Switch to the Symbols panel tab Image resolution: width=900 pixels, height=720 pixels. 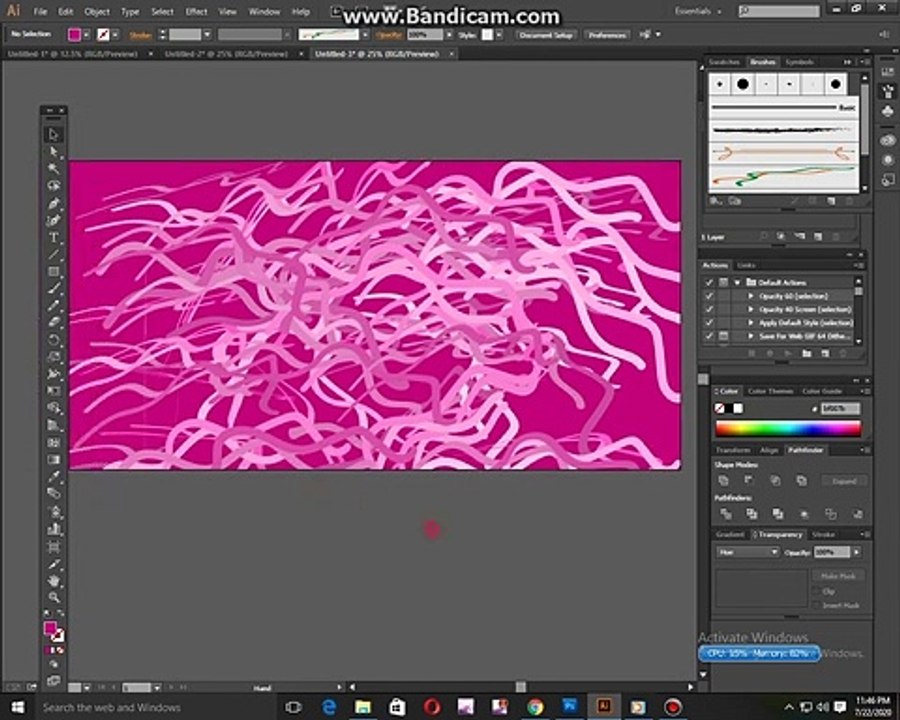(800, 62)
